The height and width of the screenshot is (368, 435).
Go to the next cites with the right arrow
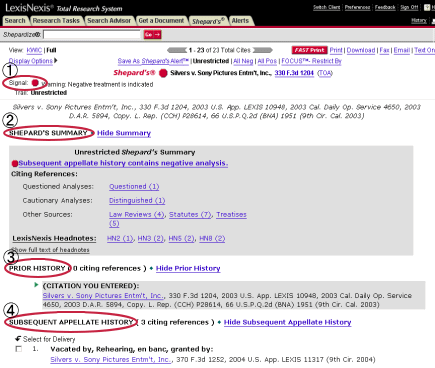click(262, 50)
